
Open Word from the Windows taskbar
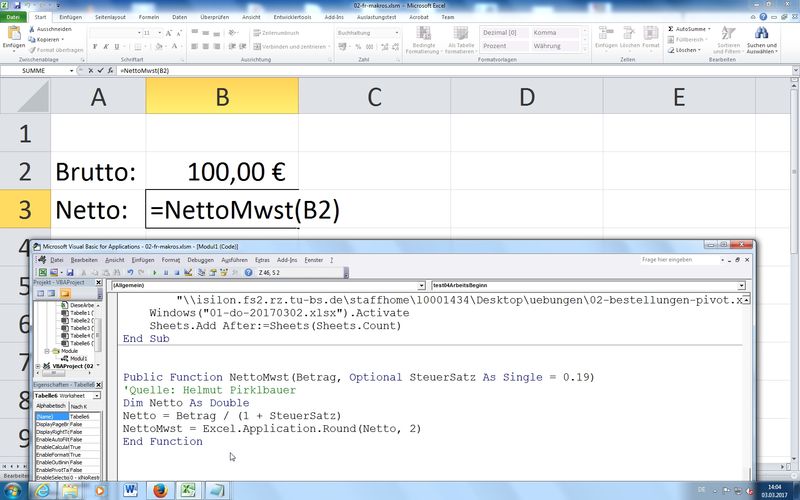pos(131,491)
